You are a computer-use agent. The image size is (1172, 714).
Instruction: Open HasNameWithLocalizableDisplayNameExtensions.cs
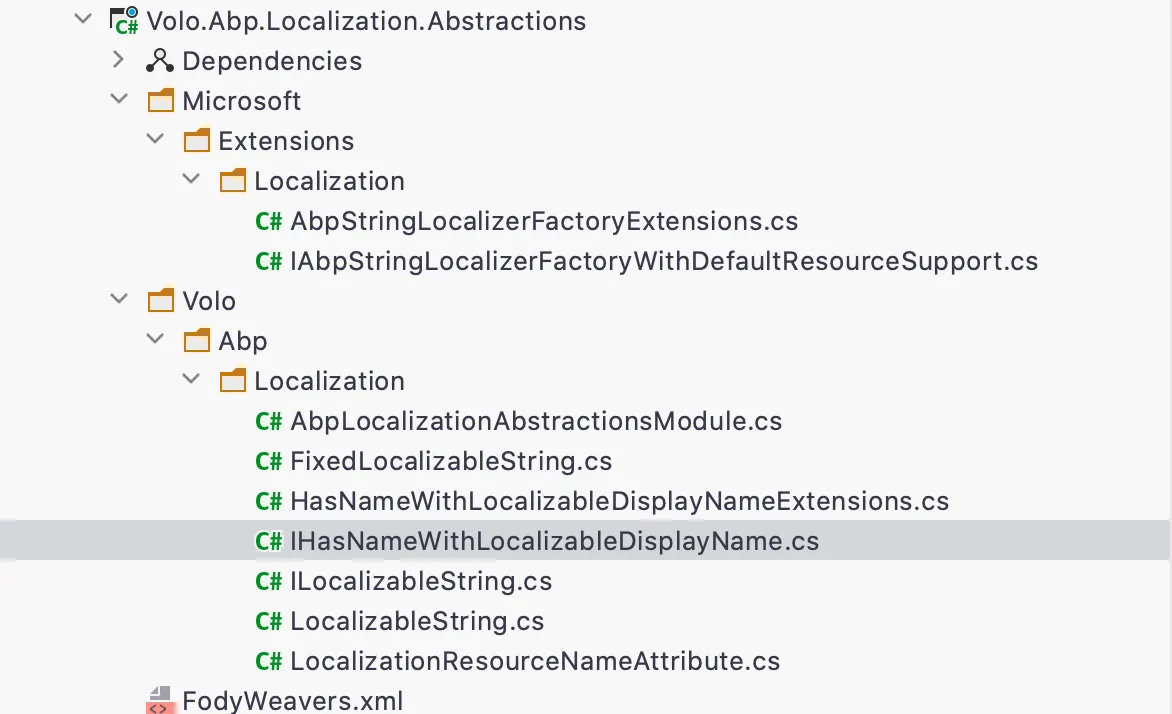click(620, 501)
